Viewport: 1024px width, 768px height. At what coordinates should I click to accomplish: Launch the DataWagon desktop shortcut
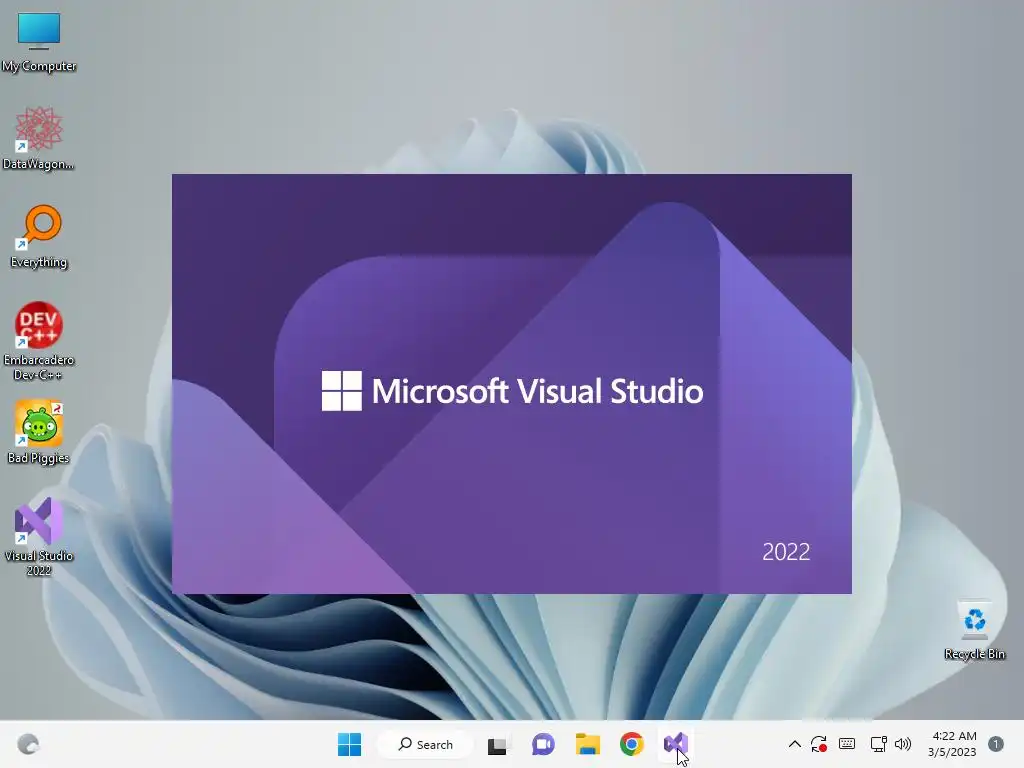point(39,138)
